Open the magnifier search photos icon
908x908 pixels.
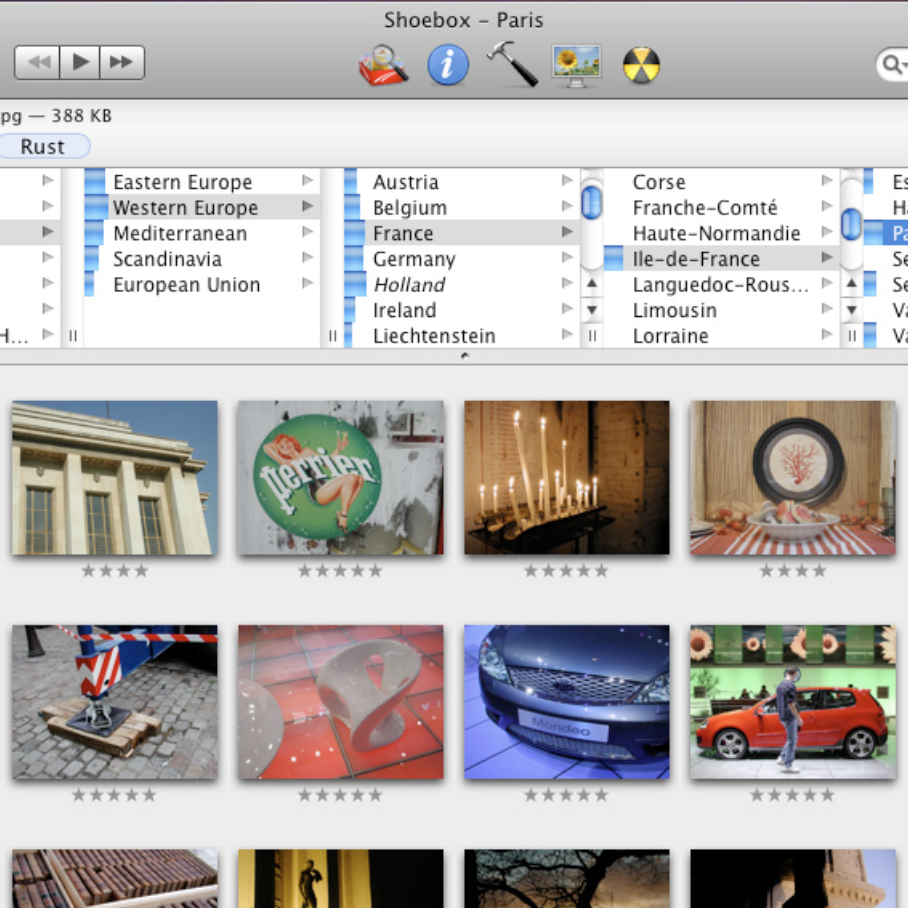coord(383,66)
